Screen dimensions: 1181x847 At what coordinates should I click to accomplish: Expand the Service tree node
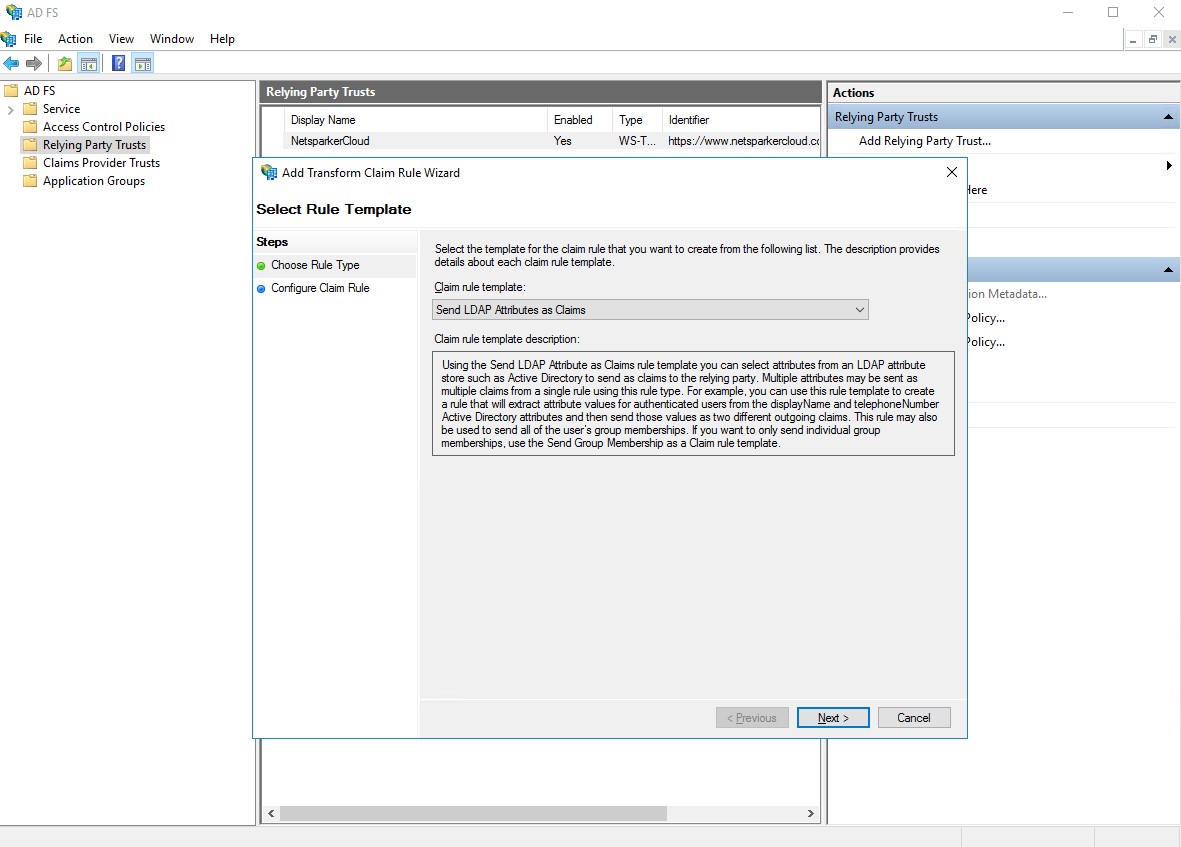[11, 109]
